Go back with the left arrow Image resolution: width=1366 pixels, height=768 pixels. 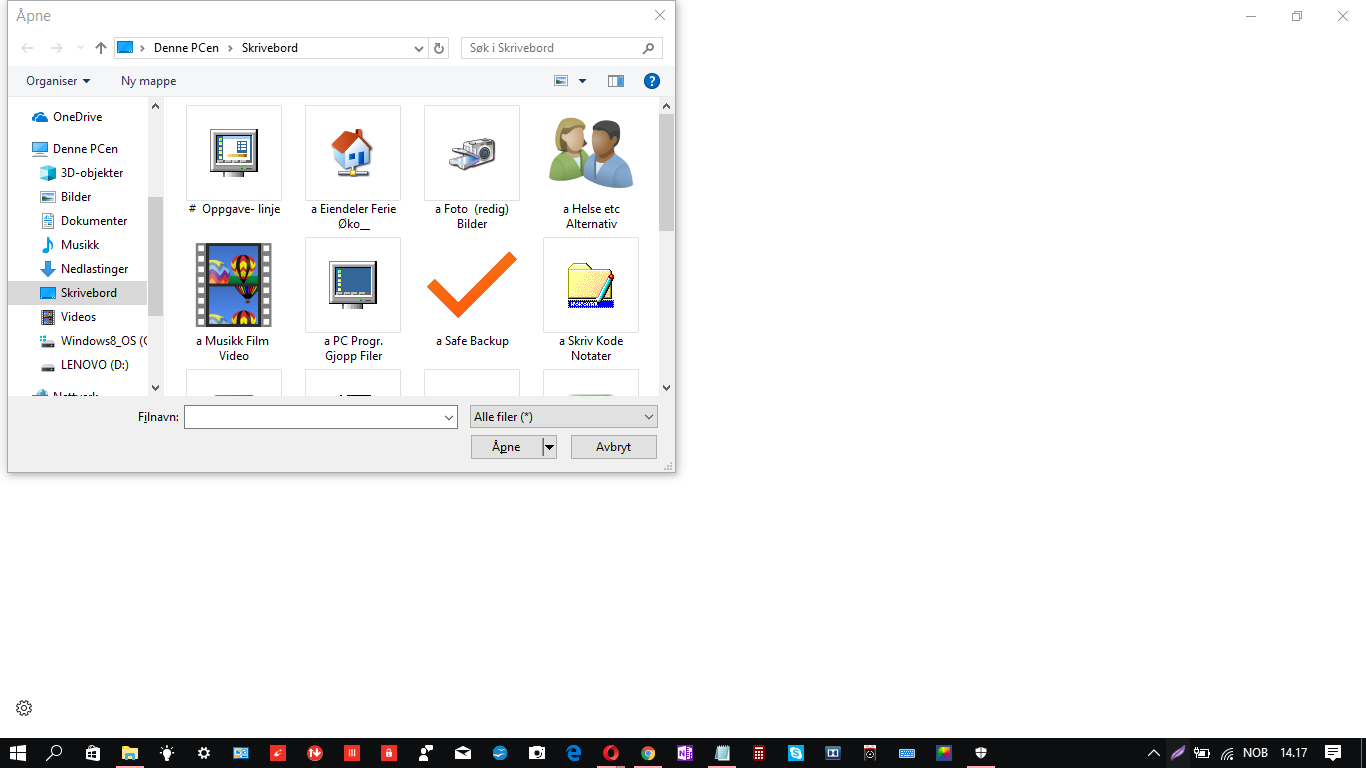coord(28,48)
